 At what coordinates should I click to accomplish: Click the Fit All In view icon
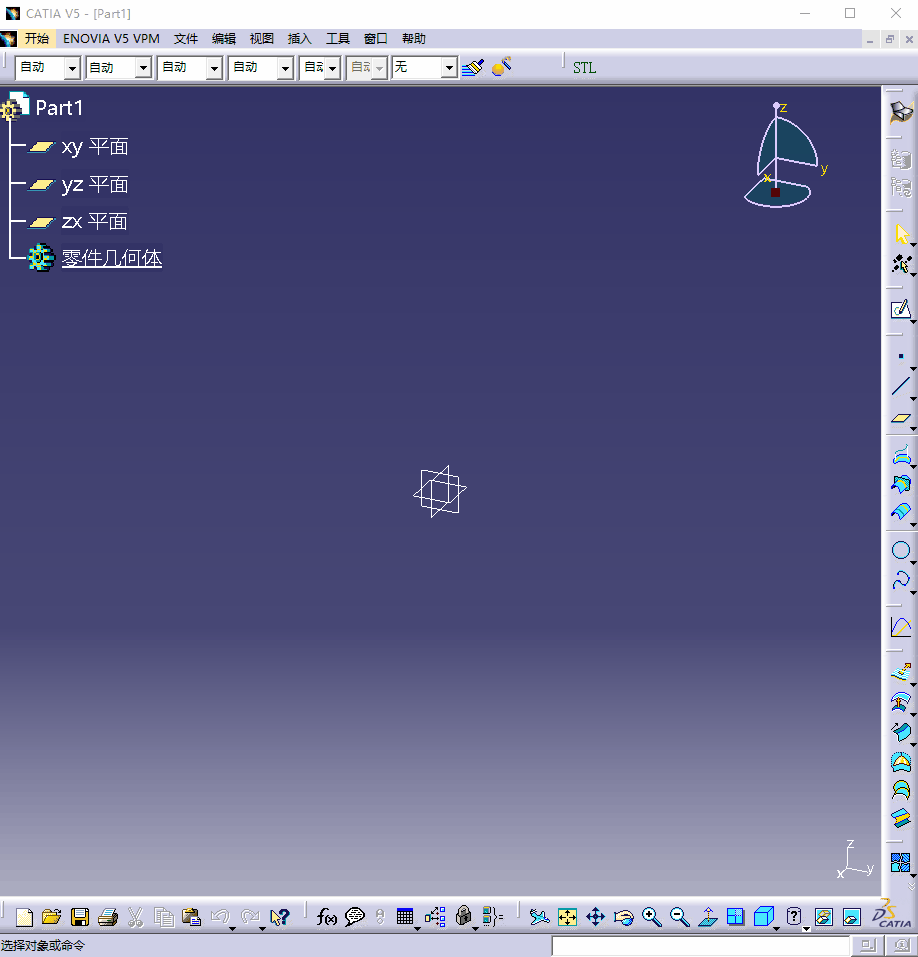click(x=566, y=916)
